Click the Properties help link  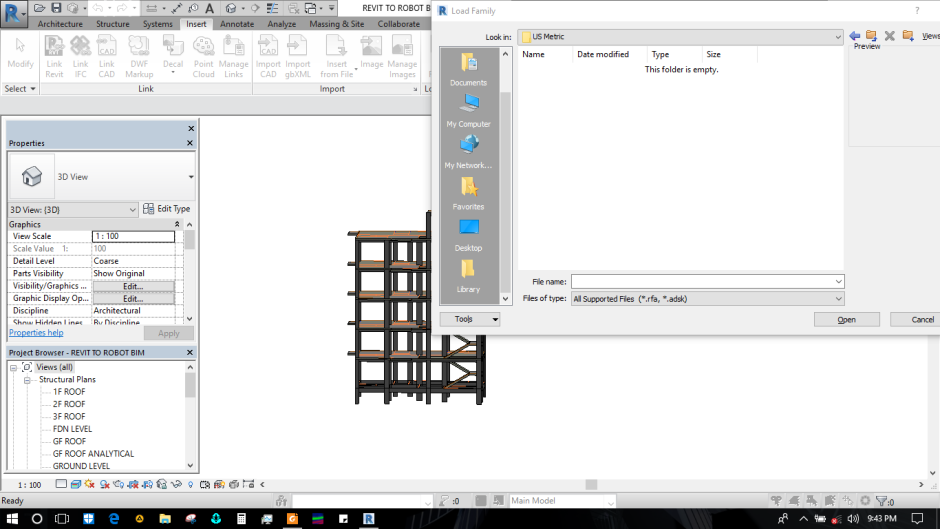36,333
